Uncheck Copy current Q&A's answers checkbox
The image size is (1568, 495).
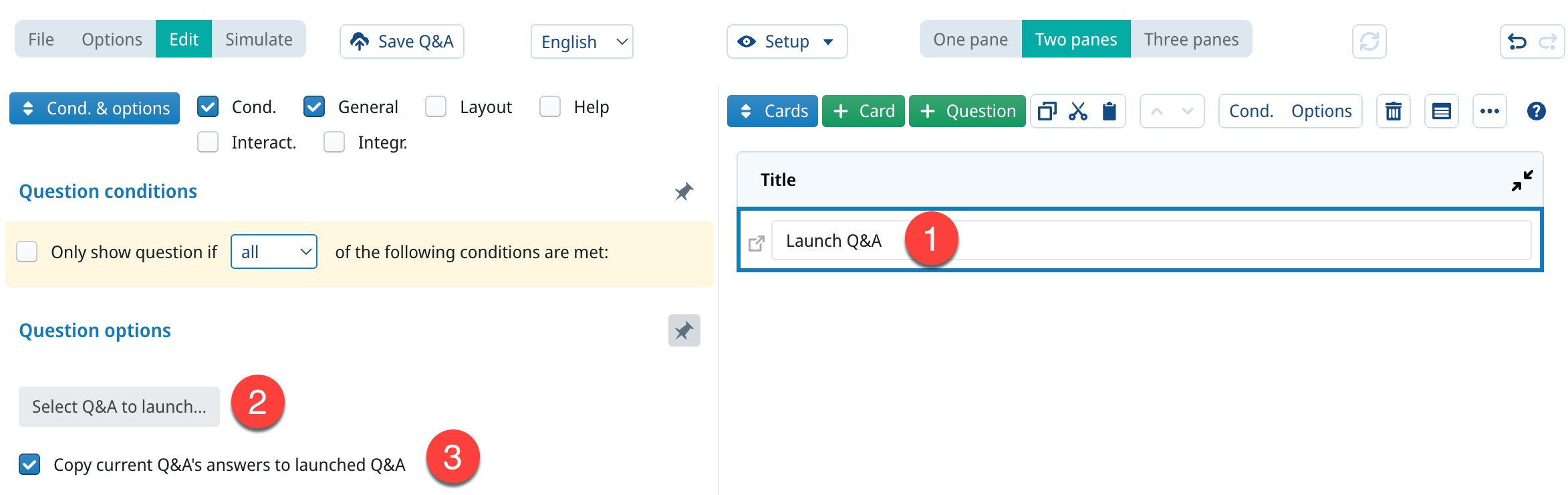pos(29,464)
